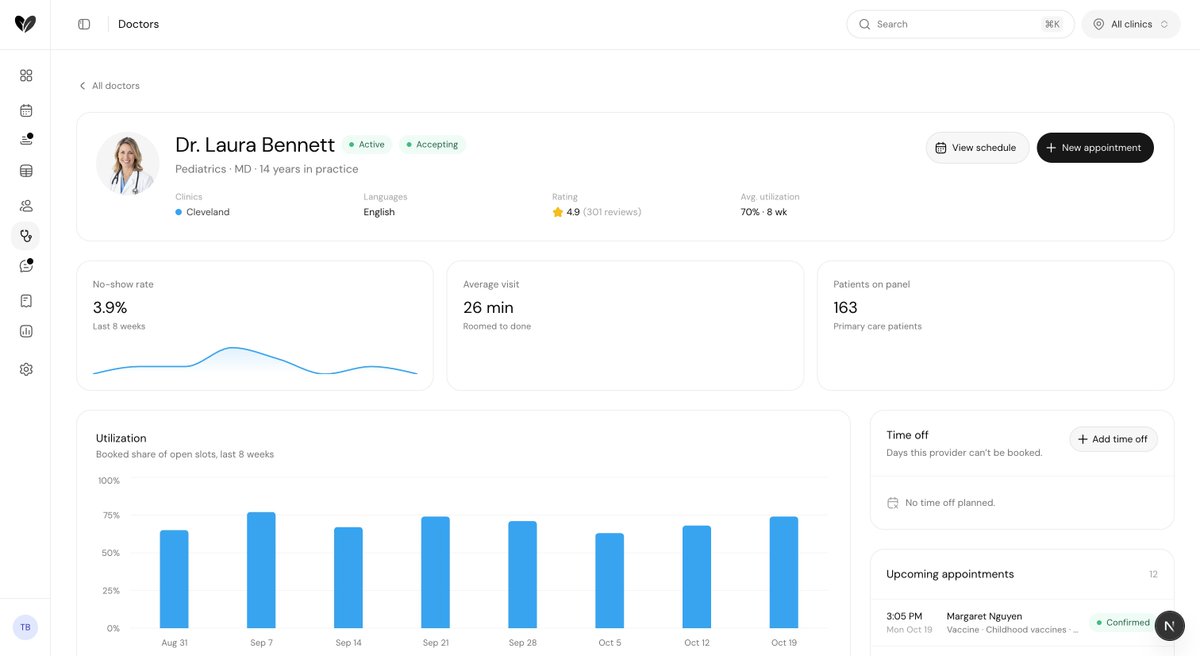Image resolution: width=1200 pixels, height=656 pixels.
Task: Click the Doctors page title
Action: [x=138, y=24]
